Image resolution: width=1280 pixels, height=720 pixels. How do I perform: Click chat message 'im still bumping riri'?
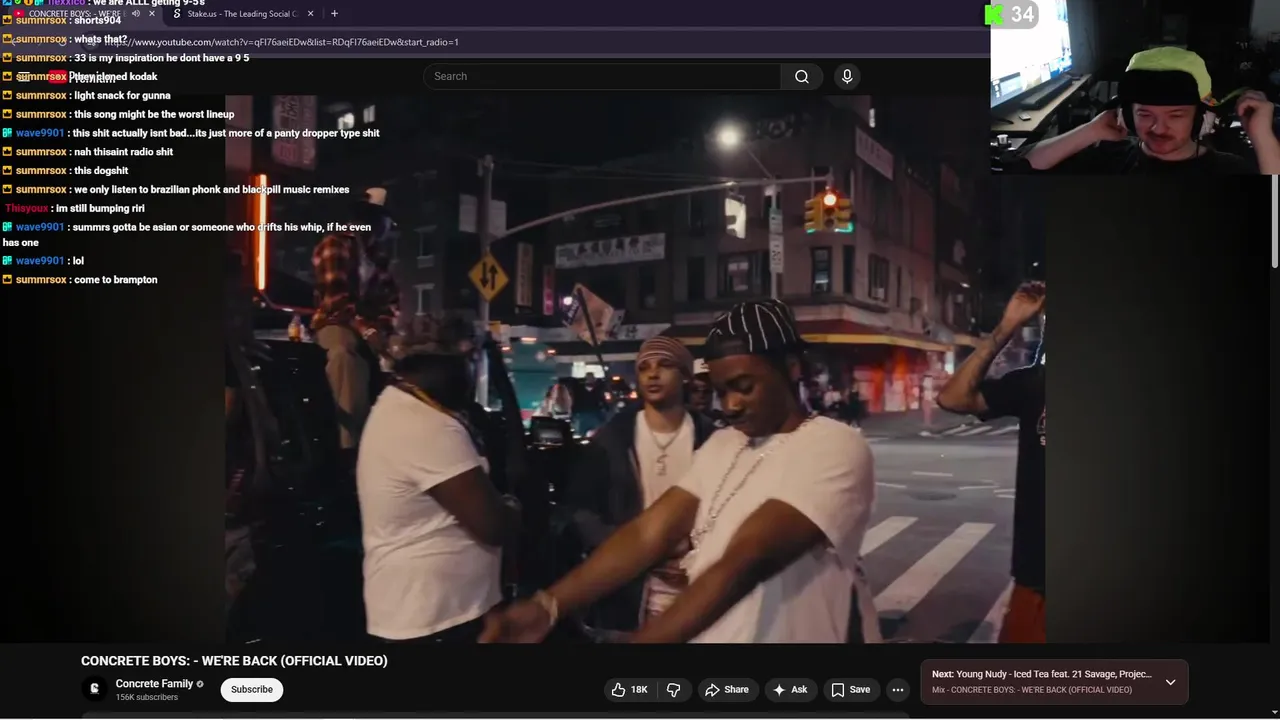tap(101, 209)
